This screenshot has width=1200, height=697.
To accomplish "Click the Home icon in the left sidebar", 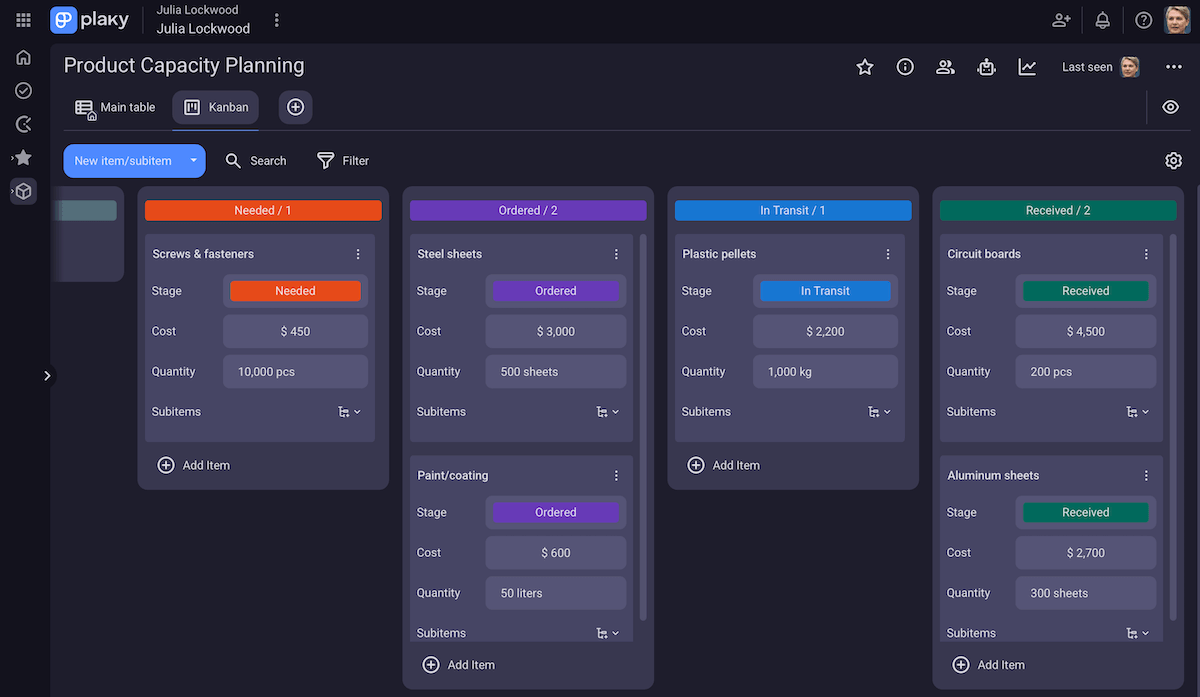I will (x=22, y=57).
